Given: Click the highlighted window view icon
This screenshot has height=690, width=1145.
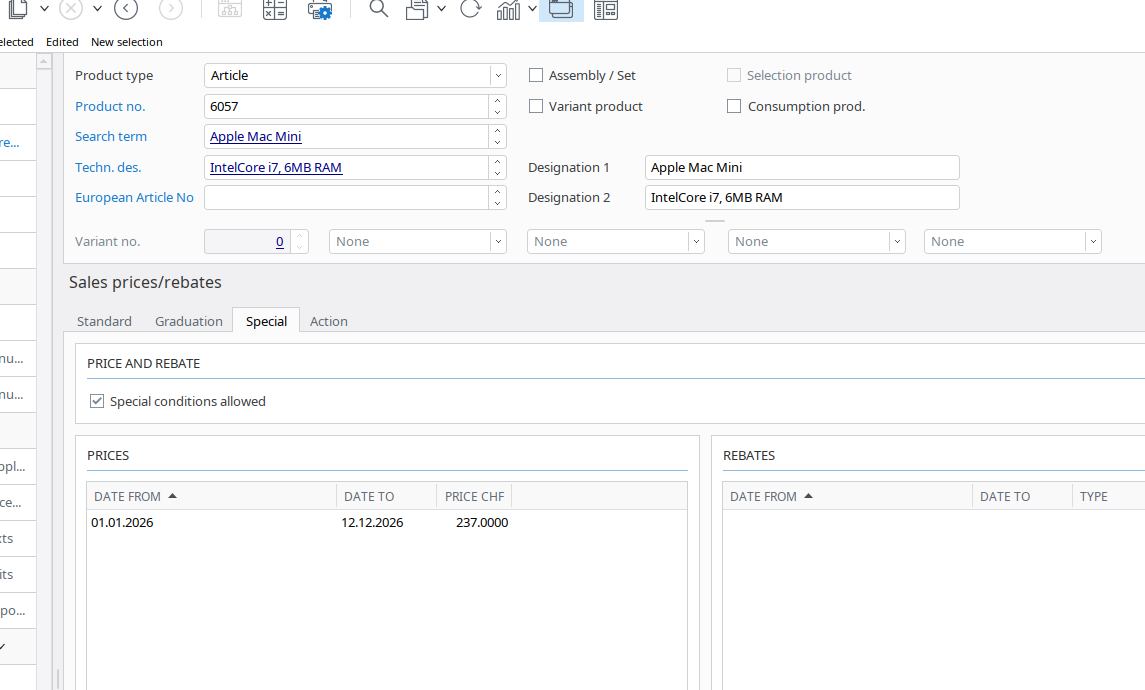Looking at the screenshot, I should (561, 10).
